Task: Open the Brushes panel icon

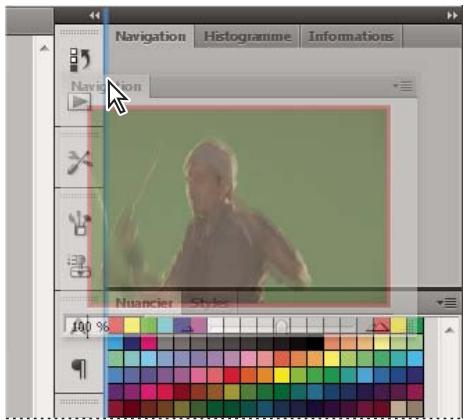Action: click(x=79, y=223)
